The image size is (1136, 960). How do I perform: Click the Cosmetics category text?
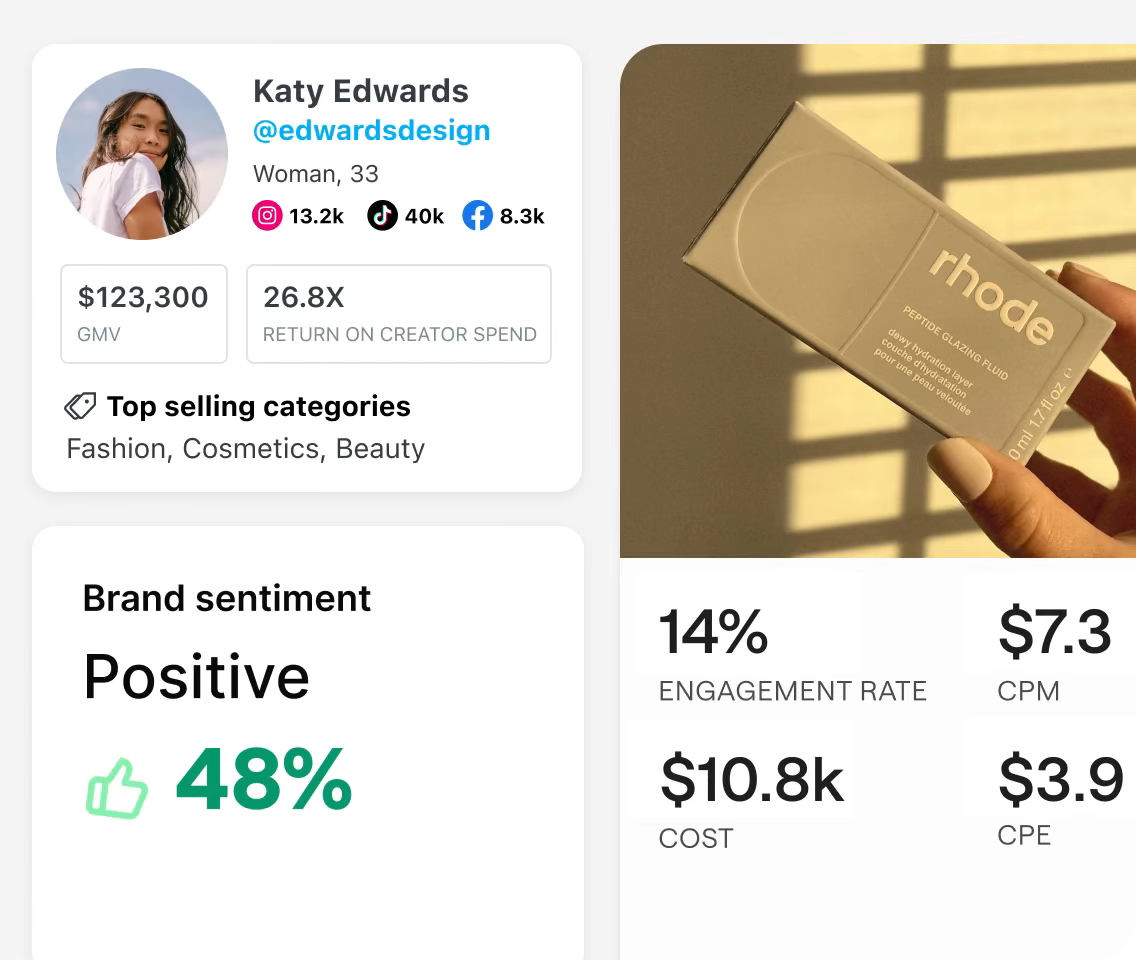coord(249,449)
